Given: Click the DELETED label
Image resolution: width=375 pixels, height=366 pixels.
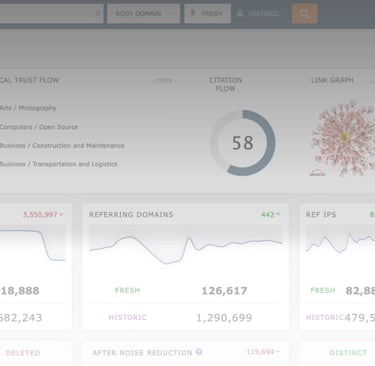Looking at the screenshot, I should click(x=23, y=353).
